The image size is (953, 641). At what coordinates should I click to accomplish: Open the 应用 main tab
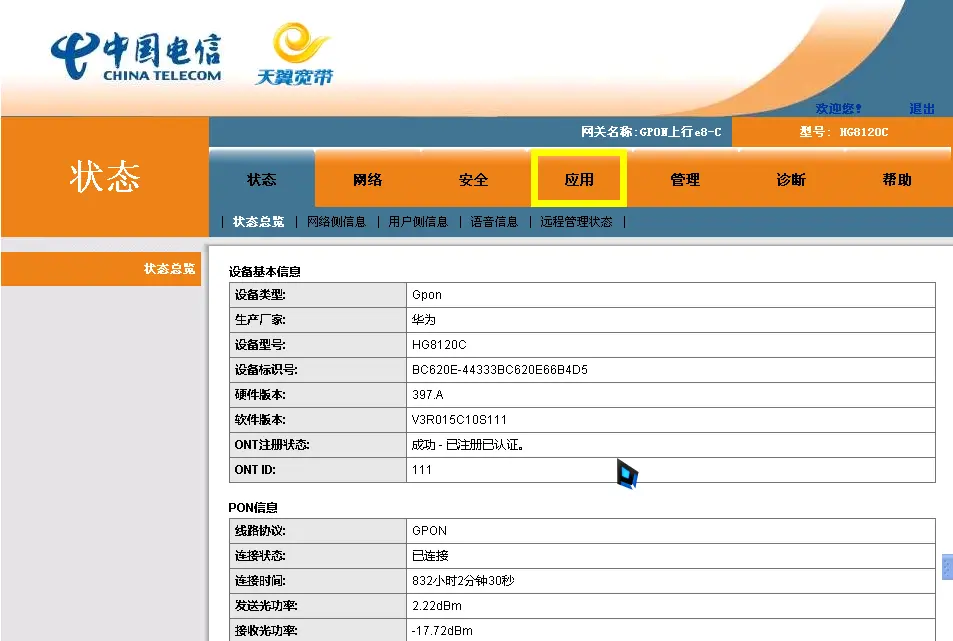579,179
